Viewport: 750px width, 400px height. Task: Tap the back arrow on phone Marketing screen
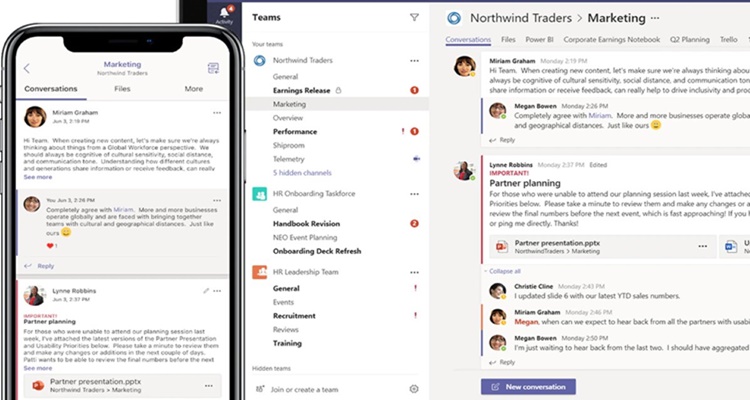[x=26, y=68]
